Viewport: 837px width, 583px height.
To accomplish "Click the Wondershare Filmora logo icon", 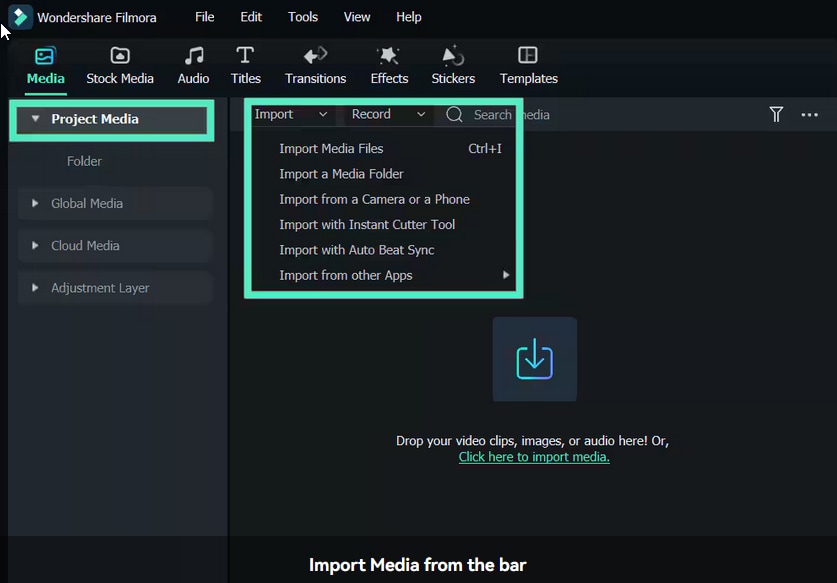I will (20, 17).
